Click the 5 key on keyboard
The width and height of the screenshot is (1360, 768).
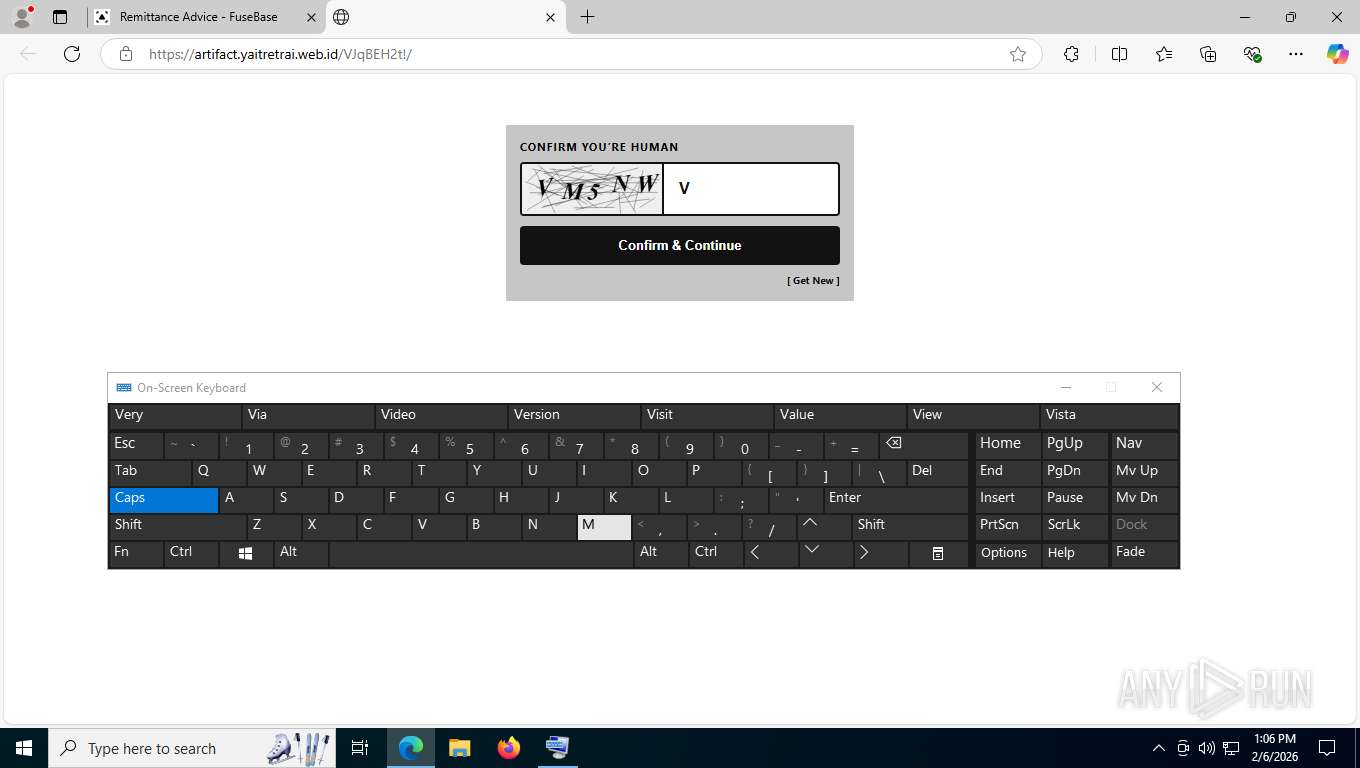[x=466, y=446]
